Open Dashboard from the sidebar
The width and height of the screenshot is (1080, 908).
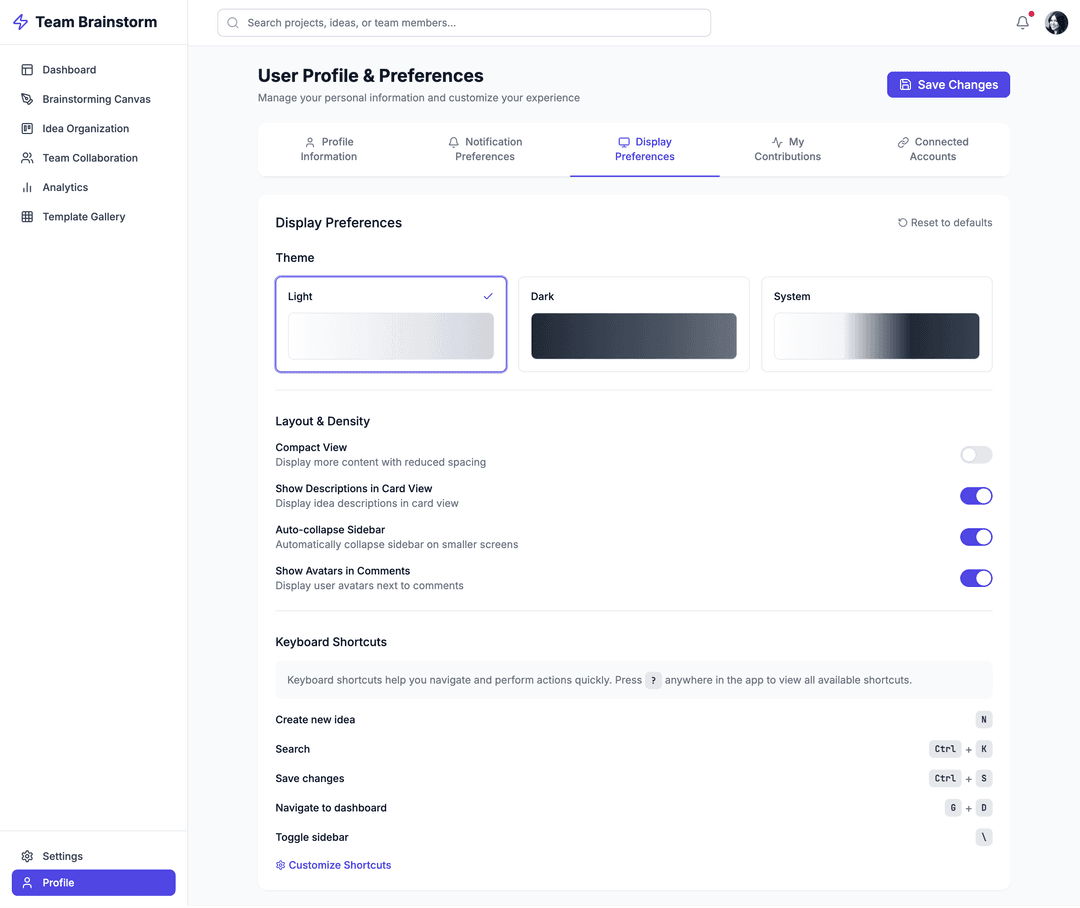[x=69, y=70]
